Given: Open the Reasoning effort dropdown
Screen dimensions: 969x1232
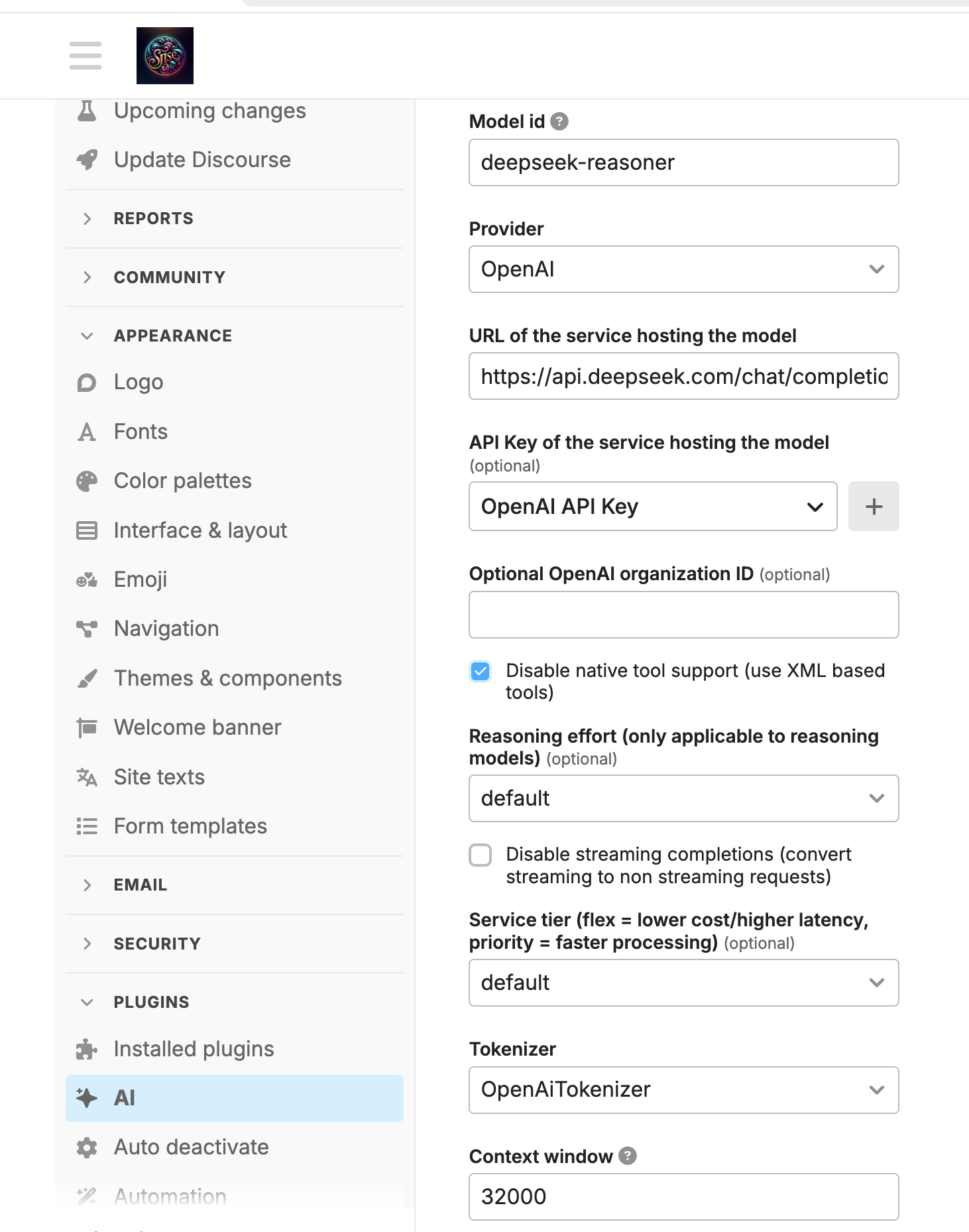Looking at the screenshot, I should pyautogui.click(x=683, y=798).
